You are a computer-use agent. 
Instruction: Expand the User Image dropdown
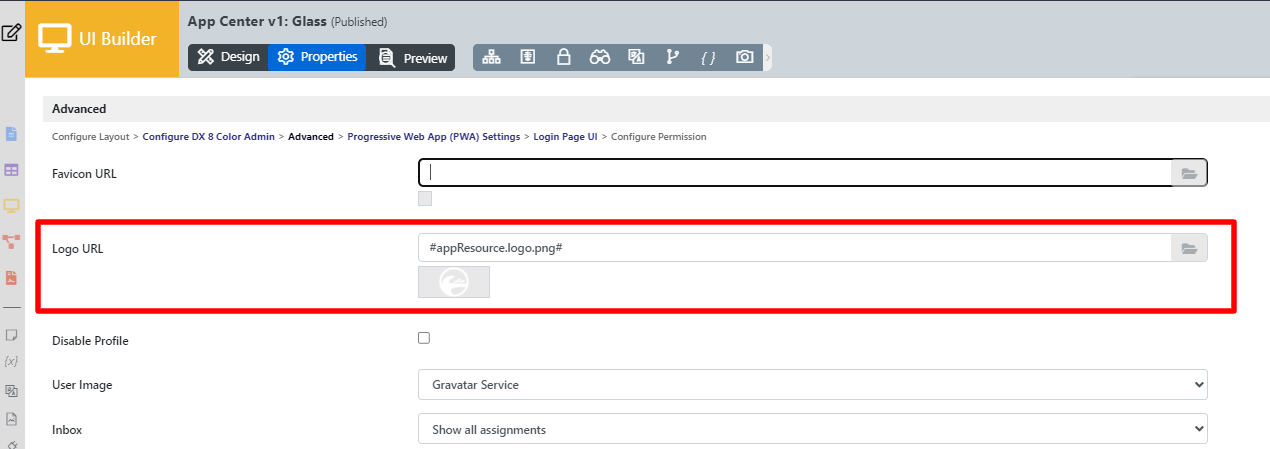click(812, 384)
